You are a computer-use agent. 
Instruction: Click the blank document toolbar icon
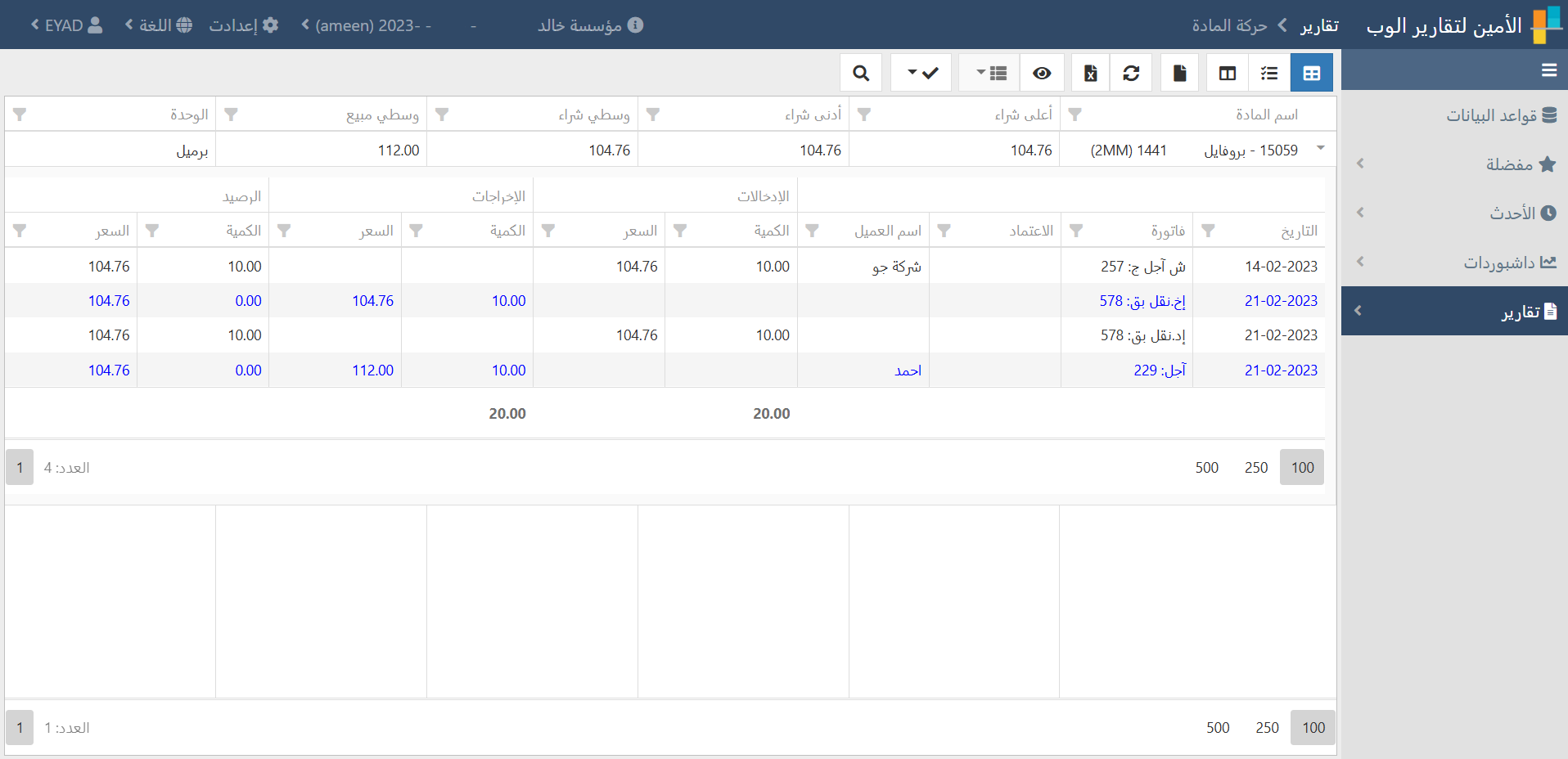1179,74
